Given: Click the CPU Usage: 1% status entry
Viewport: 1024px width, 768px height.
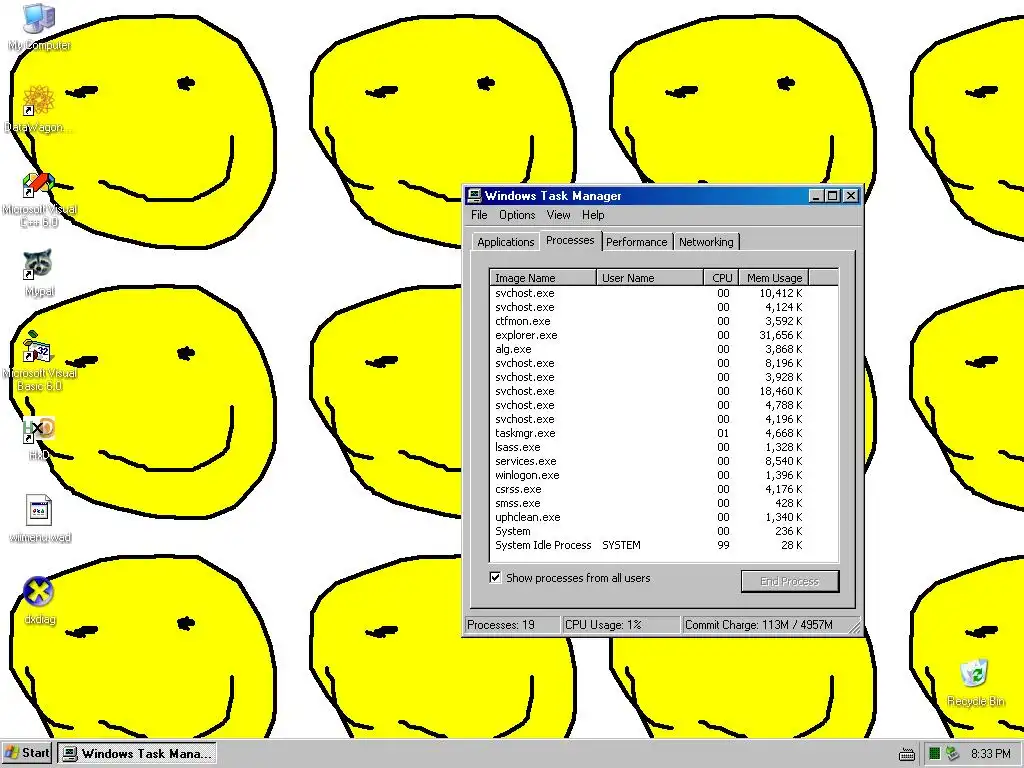Looking at the screenshot, I should [x=620, y=625].
